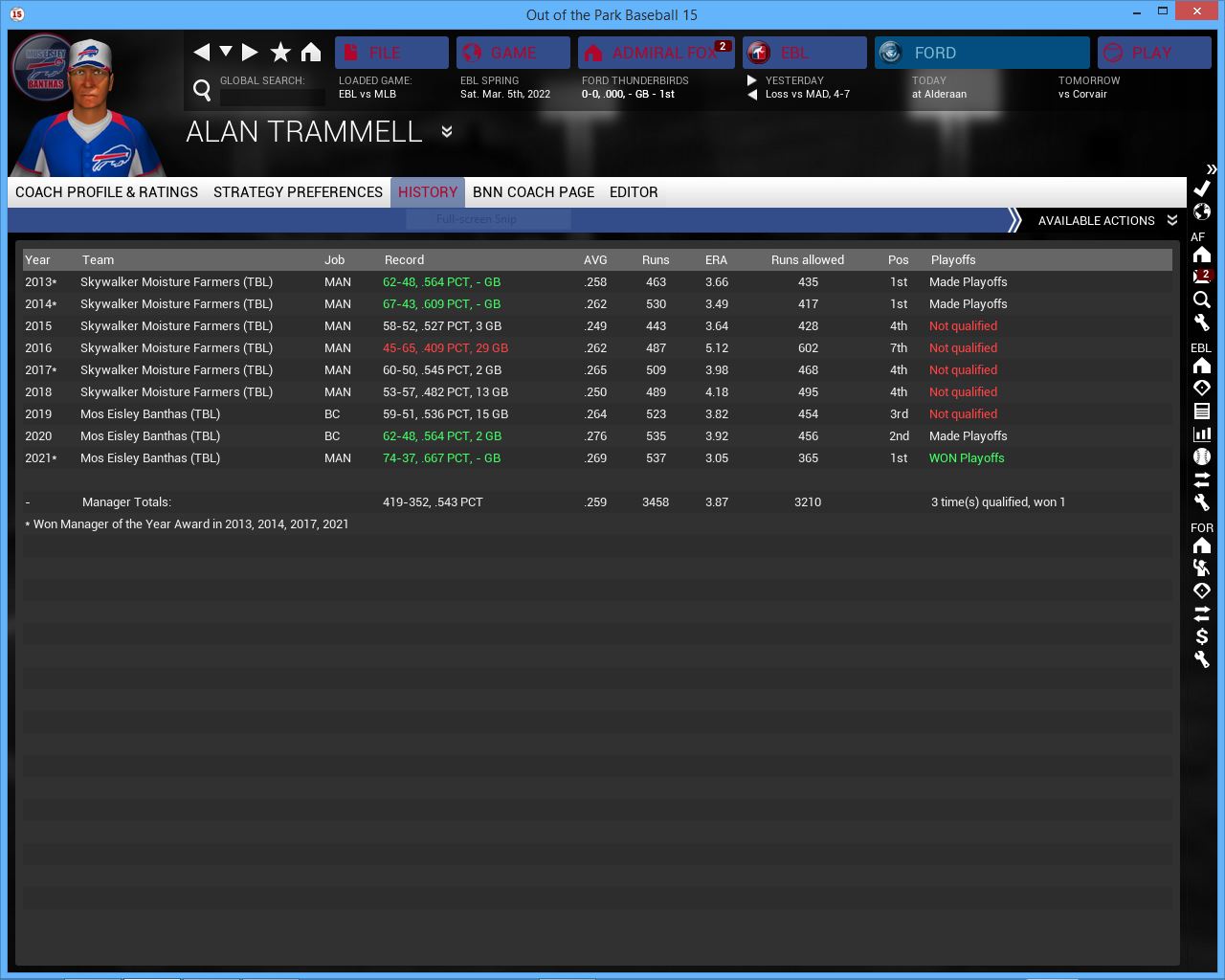Collapse the right sidebar with double chevron

click(x=1212, y=169)
